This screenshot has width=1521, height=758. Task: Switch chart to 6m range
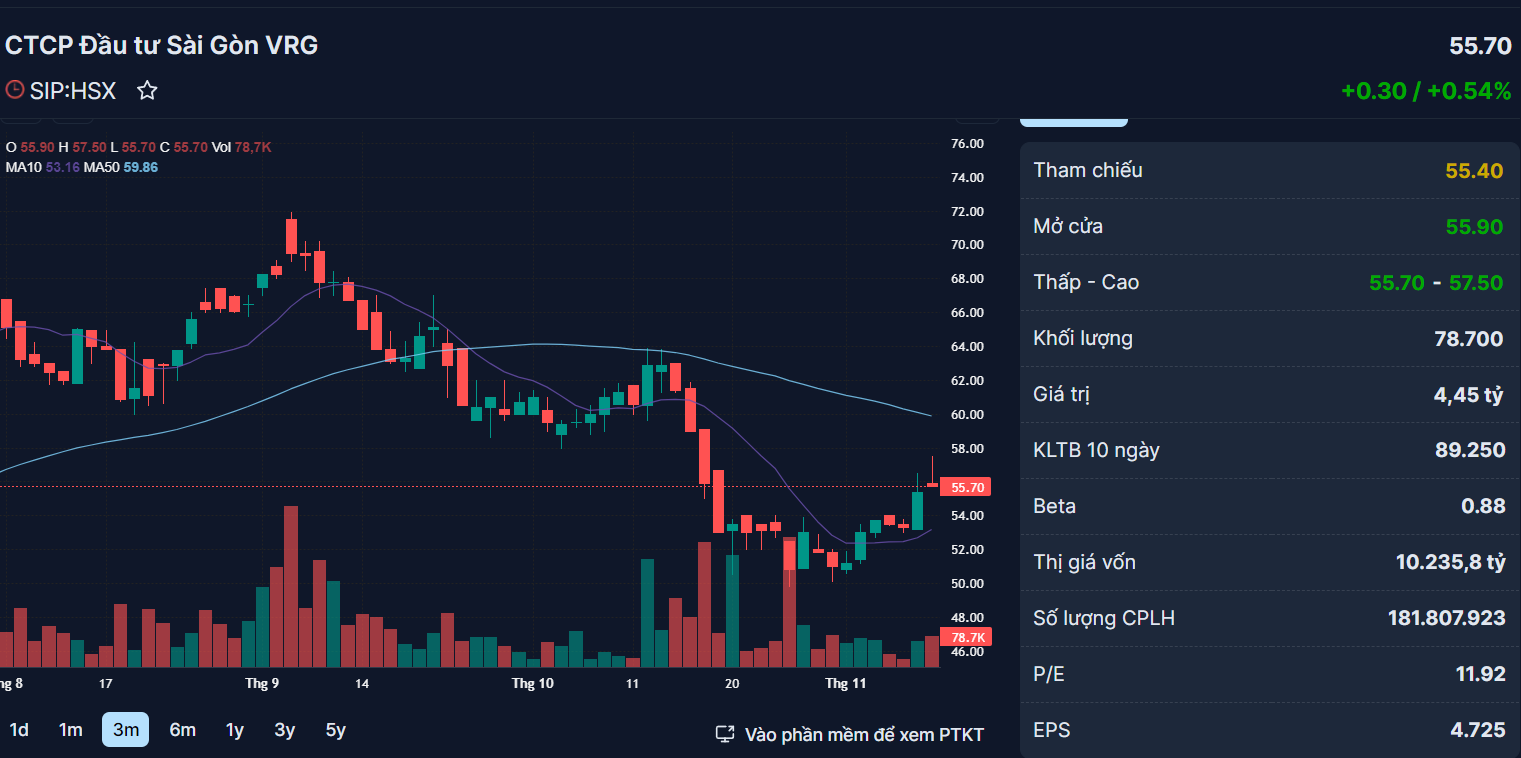(183, 730)
